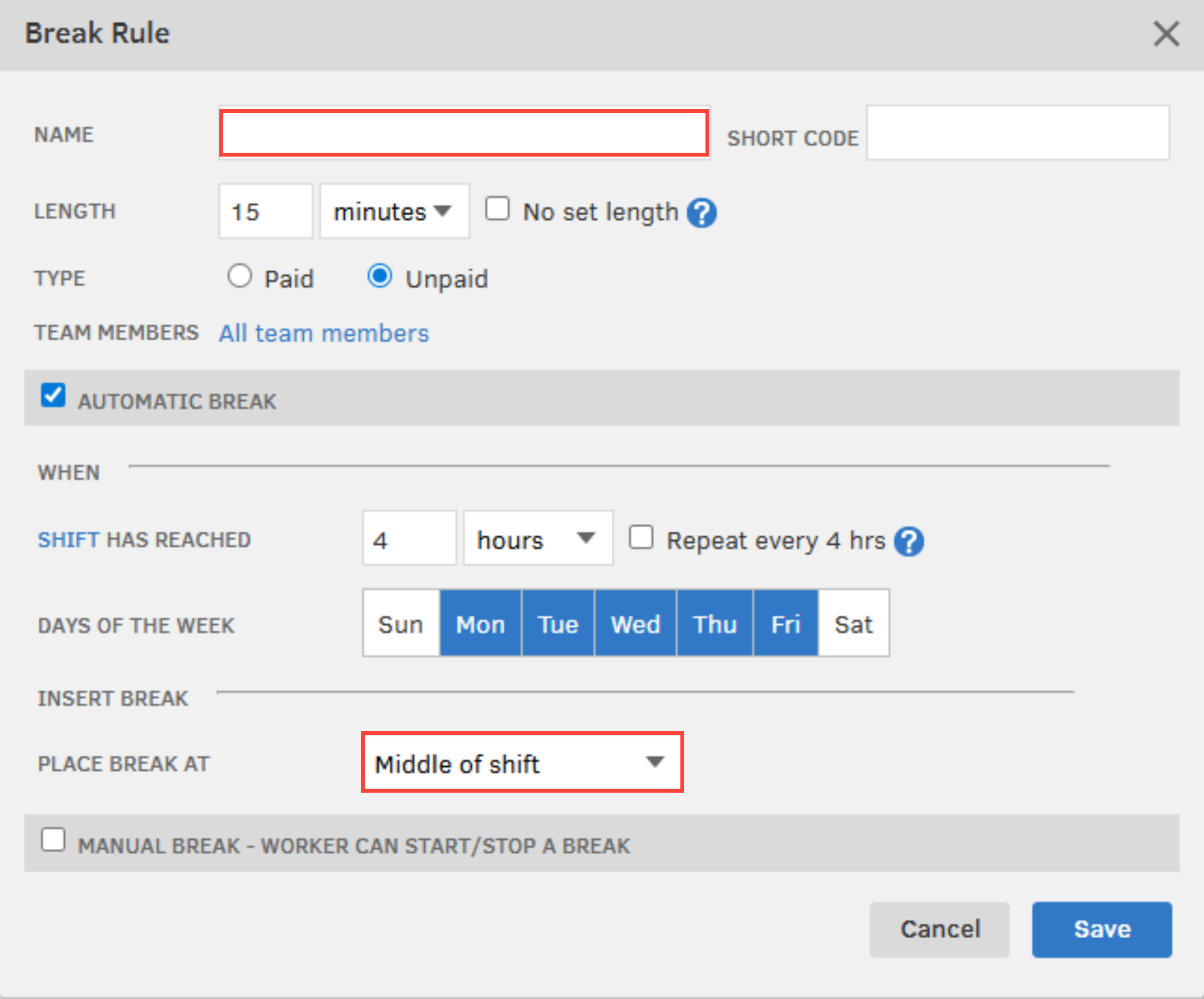Click into the Name input field
This screenshot has width=1204, height=999.
(464, 133)
